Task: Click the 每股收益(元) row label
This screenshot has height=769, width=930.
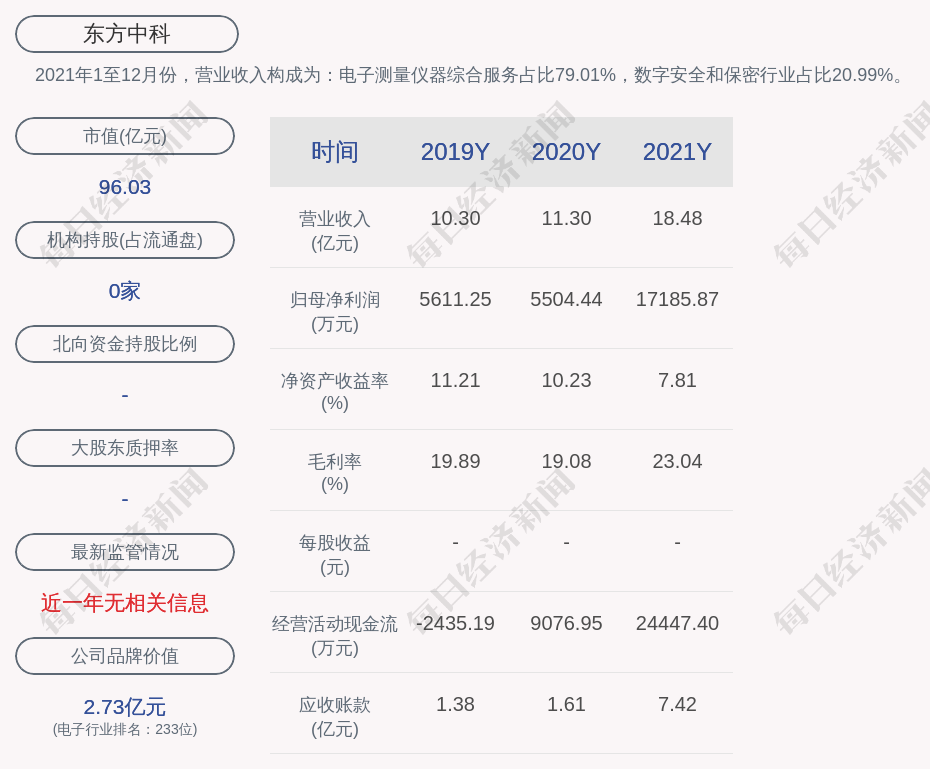Action: (335, 555)
